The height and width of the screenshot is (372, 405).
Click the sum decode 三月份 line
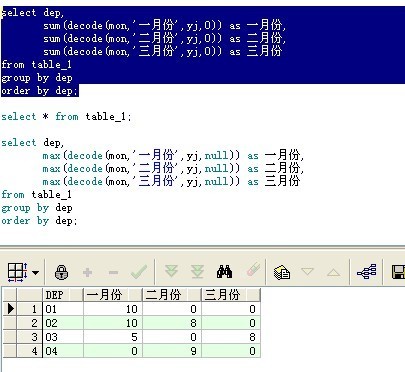[x=163, y=52]
